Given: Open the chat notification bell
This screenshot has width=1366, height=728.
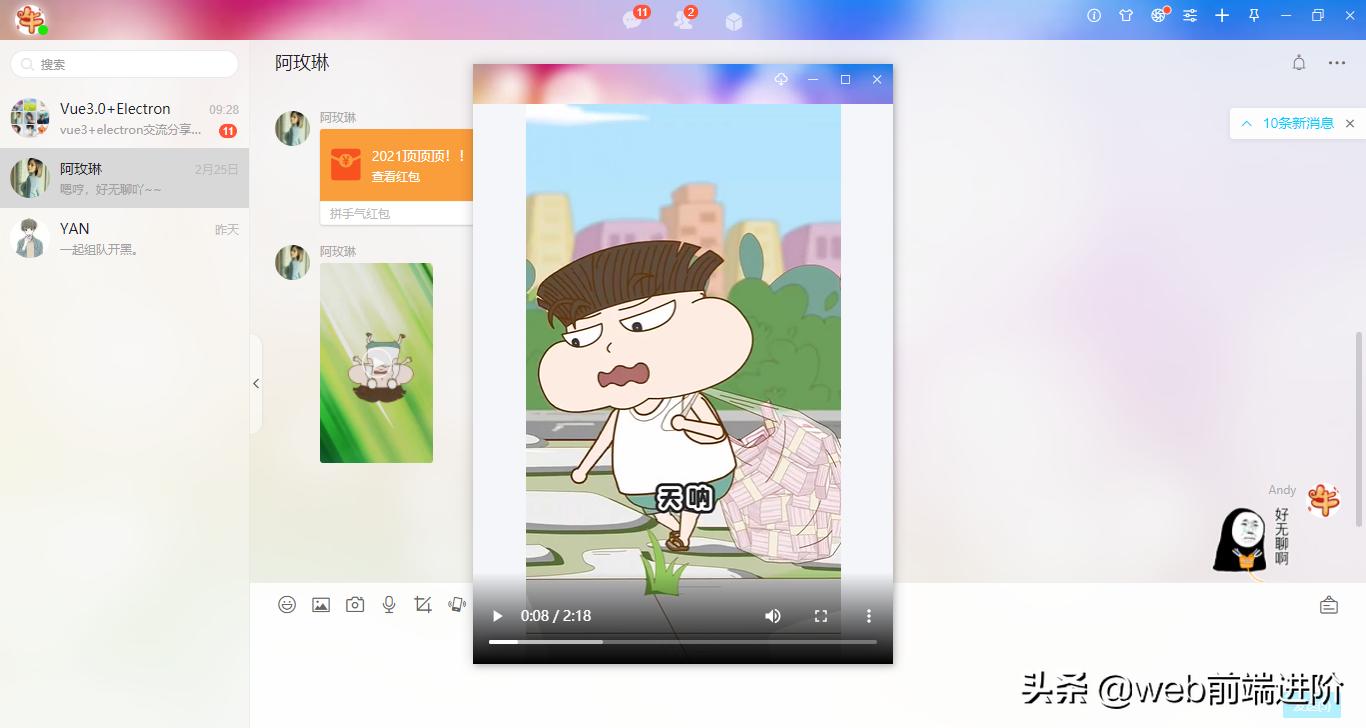Looking at the screenshot, I should (1298, 62).
